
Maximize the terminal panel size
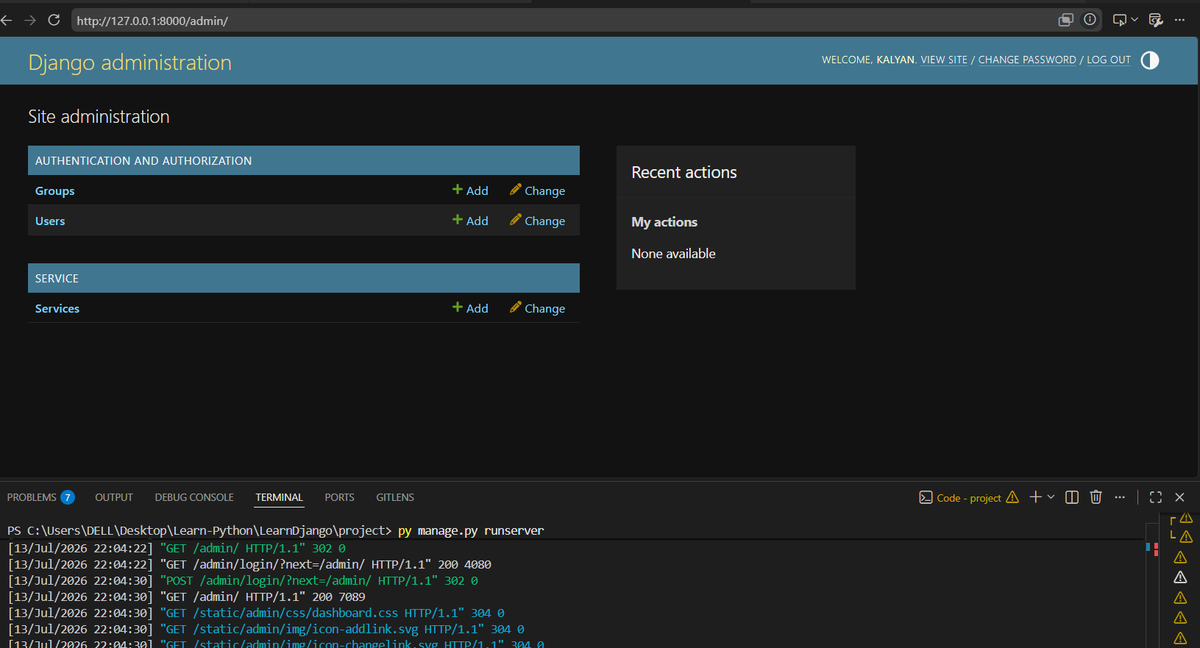1156,497
